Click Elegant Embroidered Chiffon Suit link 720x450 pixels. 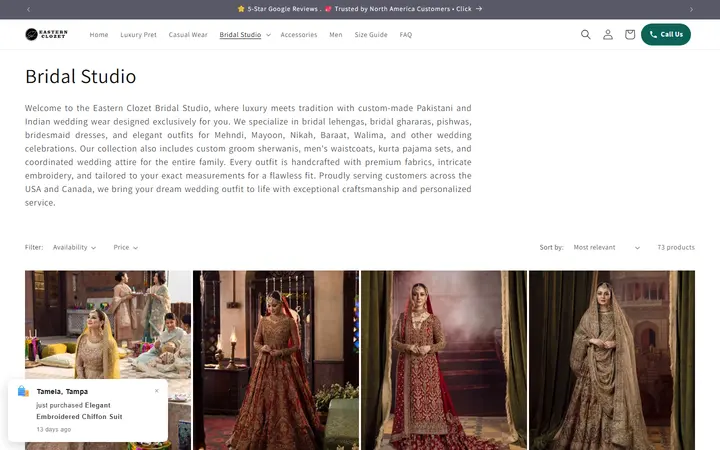point(79,411)
